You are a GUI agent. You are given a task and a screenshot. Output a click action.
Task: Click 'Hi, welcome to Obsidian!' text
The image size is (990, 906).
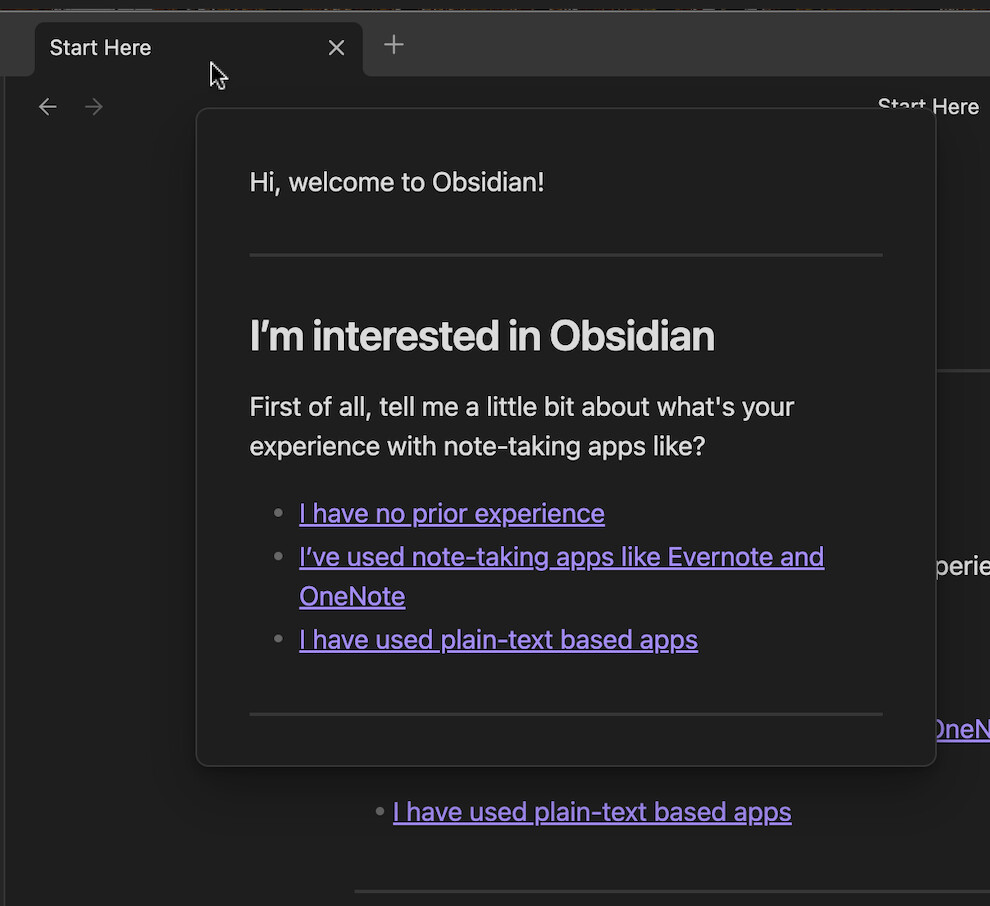pos(397,182)
